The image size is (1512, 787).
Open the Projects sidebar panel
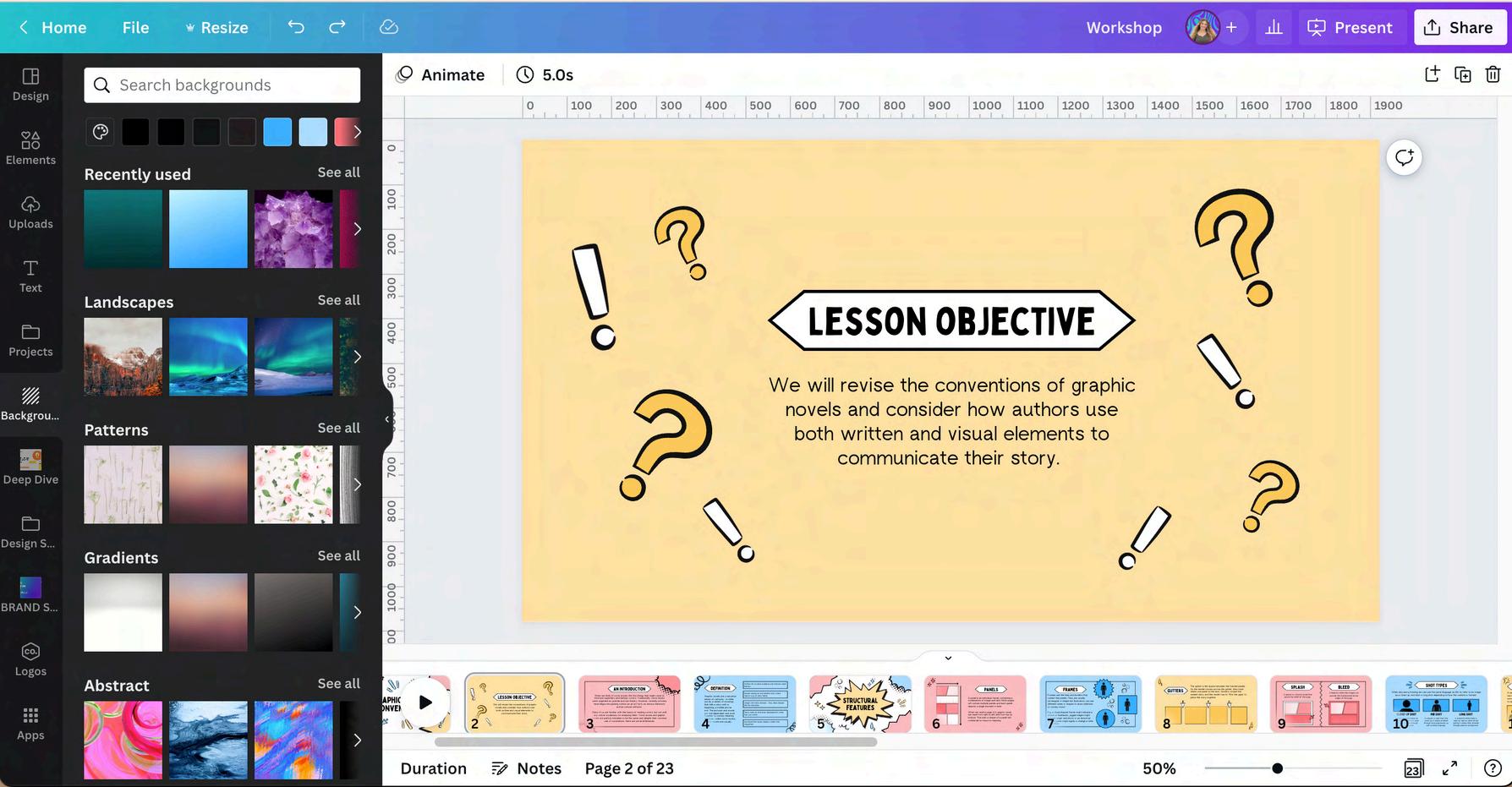30,340
